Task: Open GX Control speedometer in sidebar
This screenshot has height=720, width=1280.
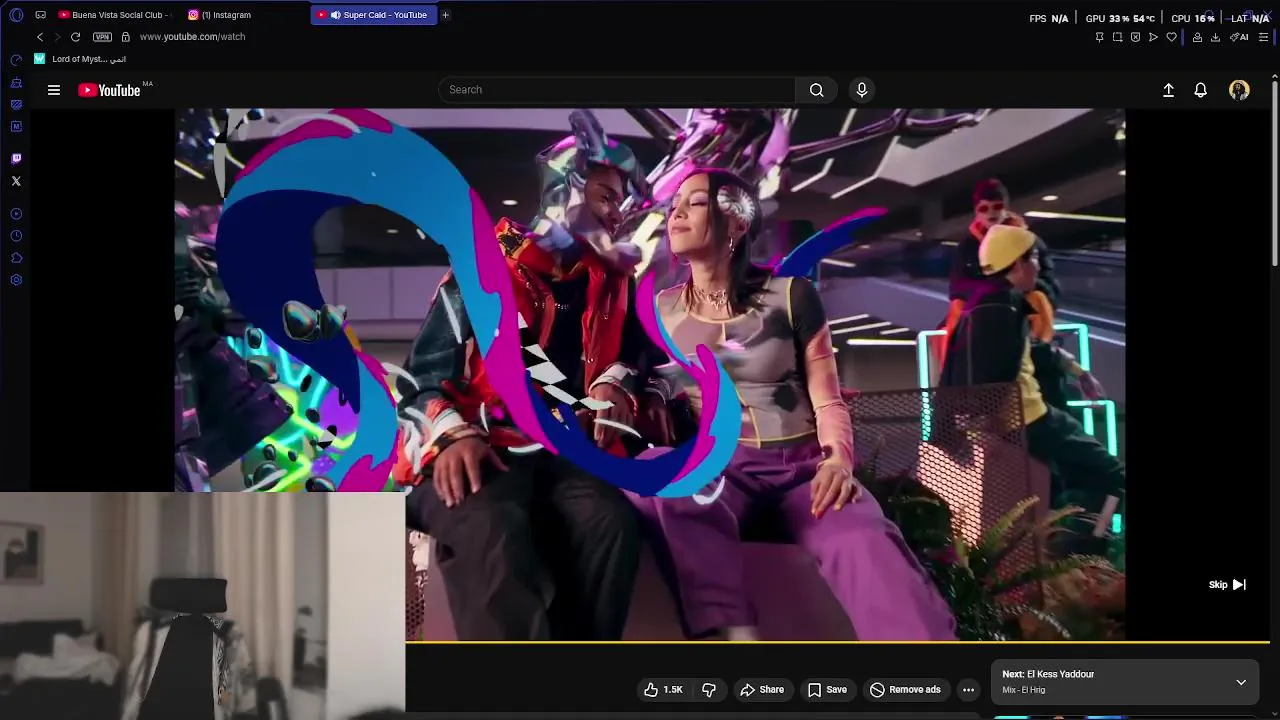Action: pyautogui.click(x=16, y=60)
